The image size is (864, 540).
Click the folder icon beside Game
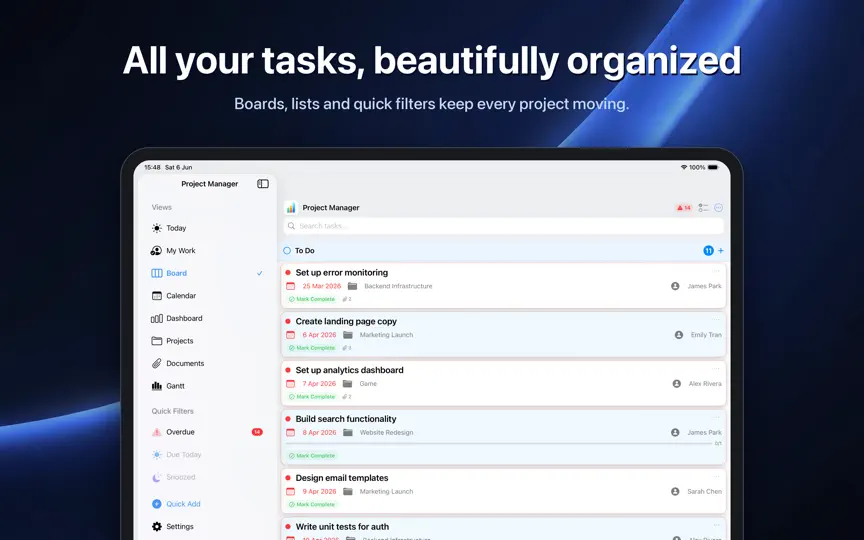coord(348,384)
